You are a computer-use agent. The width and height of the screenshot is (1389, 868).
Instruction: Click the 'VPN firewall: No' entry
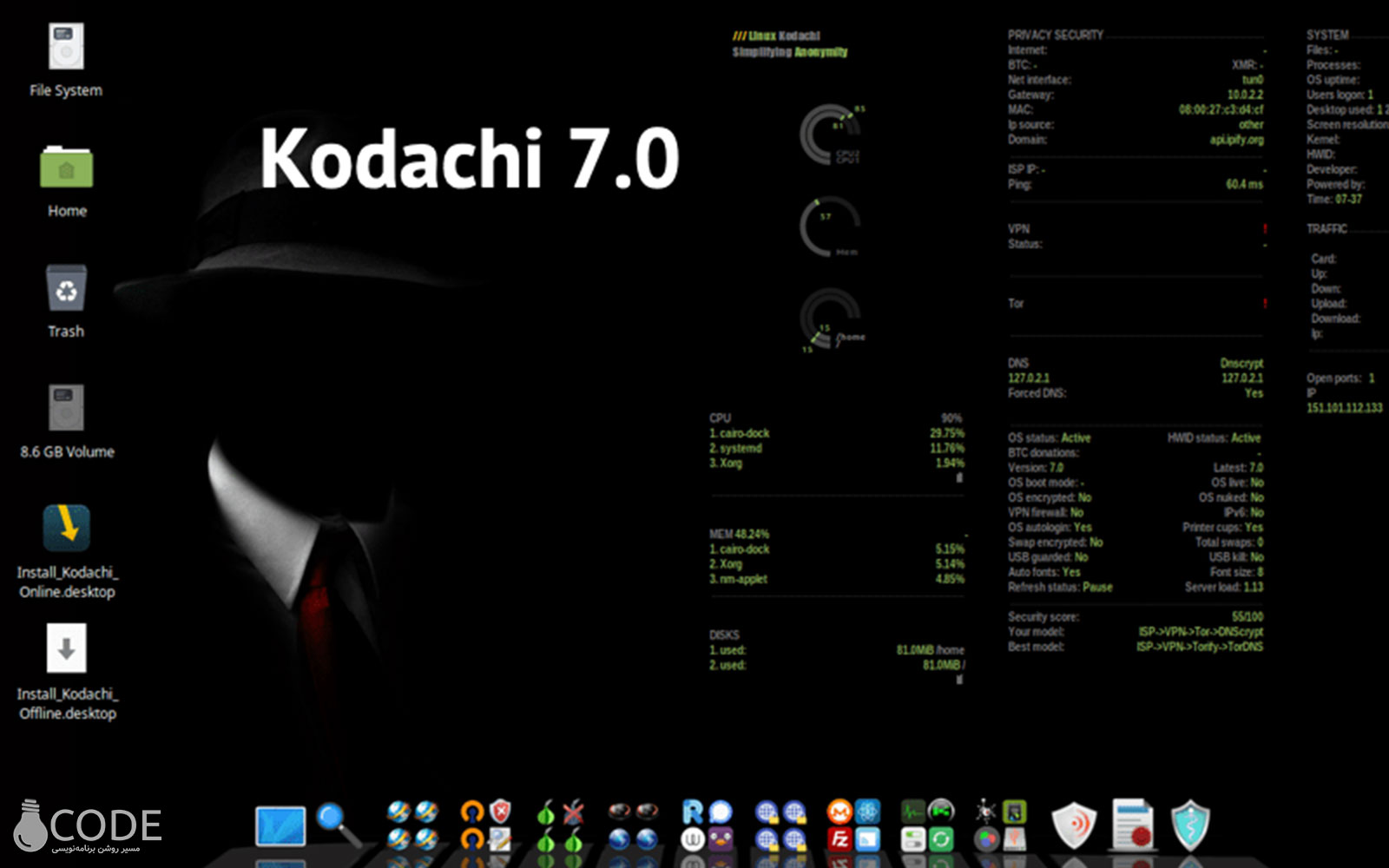coord(1045,513)
